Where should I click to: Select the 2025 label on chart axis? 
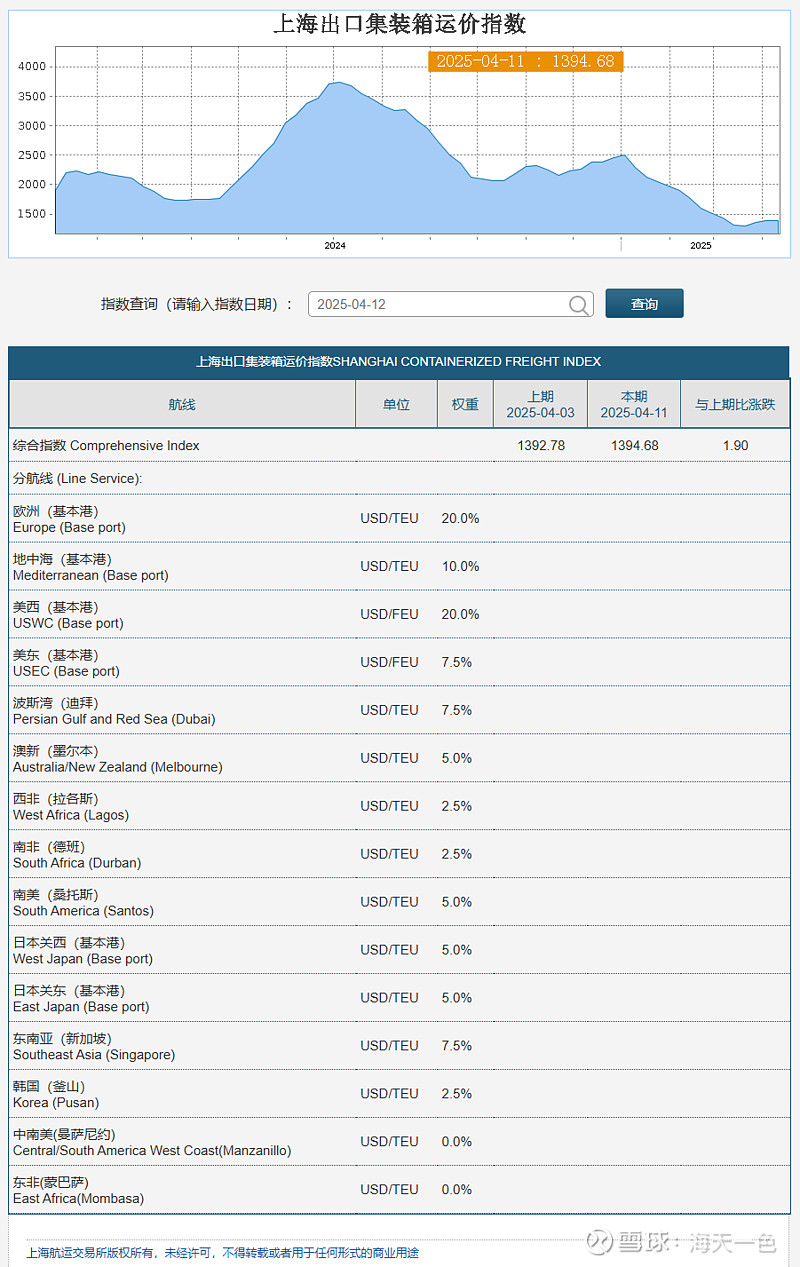pos(700,245)
